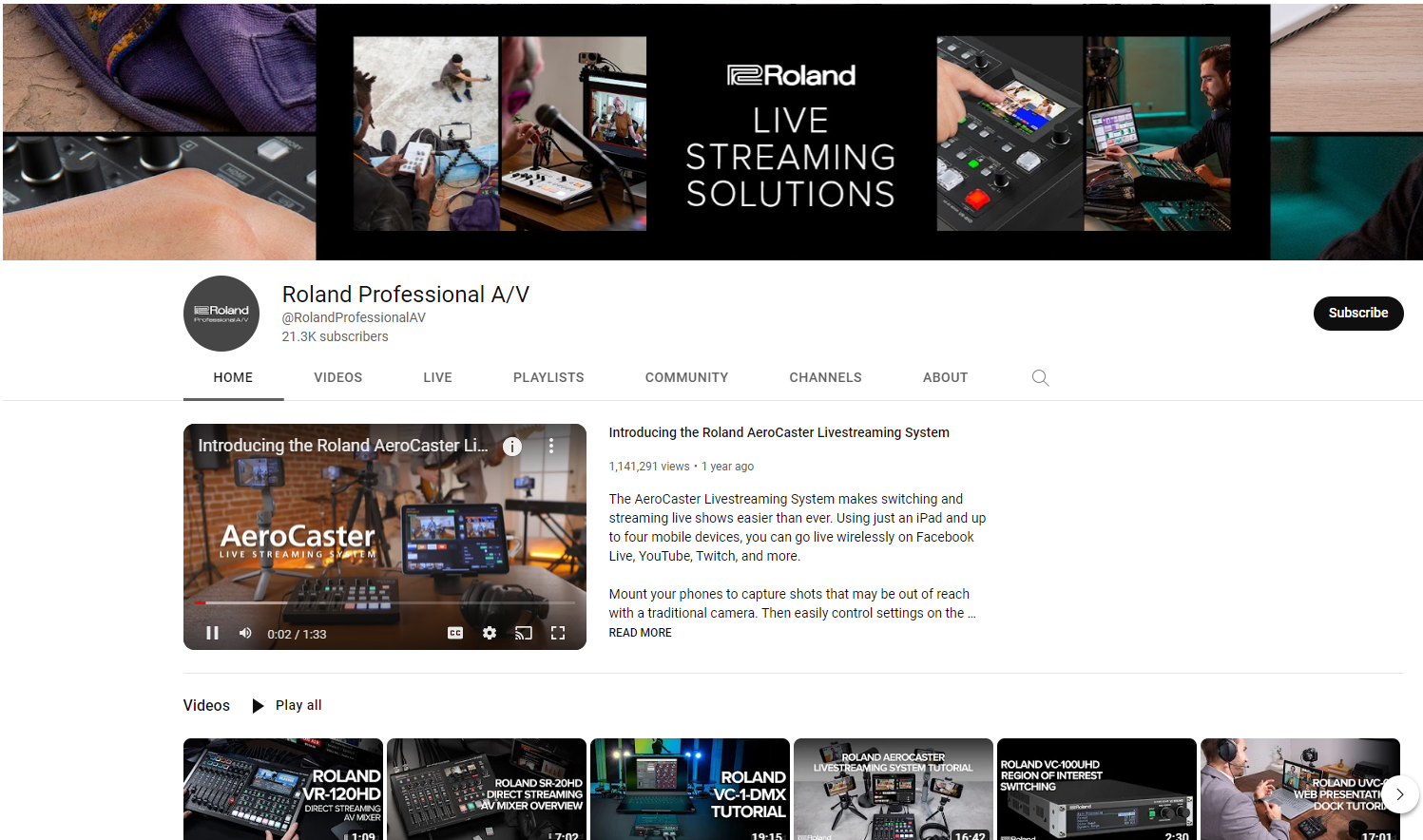Click the 0:02 / 1:33 time display
Screen dimensions: 1423x840
click(297, 634)
